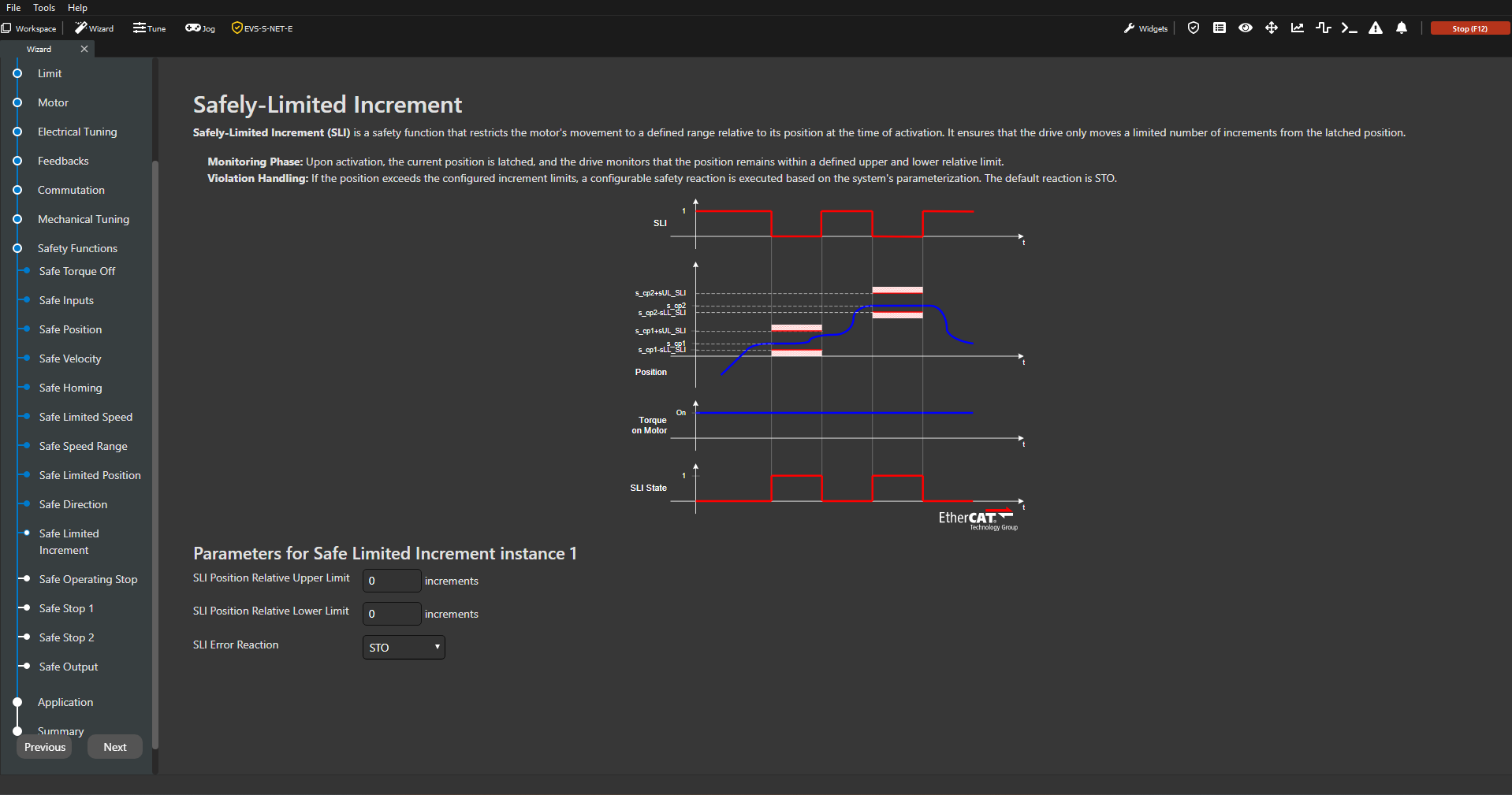Image resolution: width=1512 pixels, height=795 pixels.
Task: Click the Next button in the wizard
Action: pos(115,747)
